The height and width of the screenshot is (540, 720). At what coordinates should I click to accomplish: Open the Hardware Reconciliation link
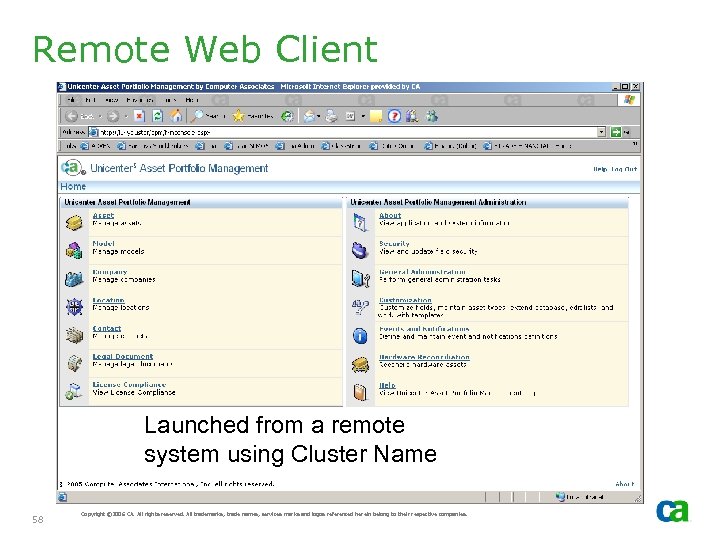coord(424,357)
